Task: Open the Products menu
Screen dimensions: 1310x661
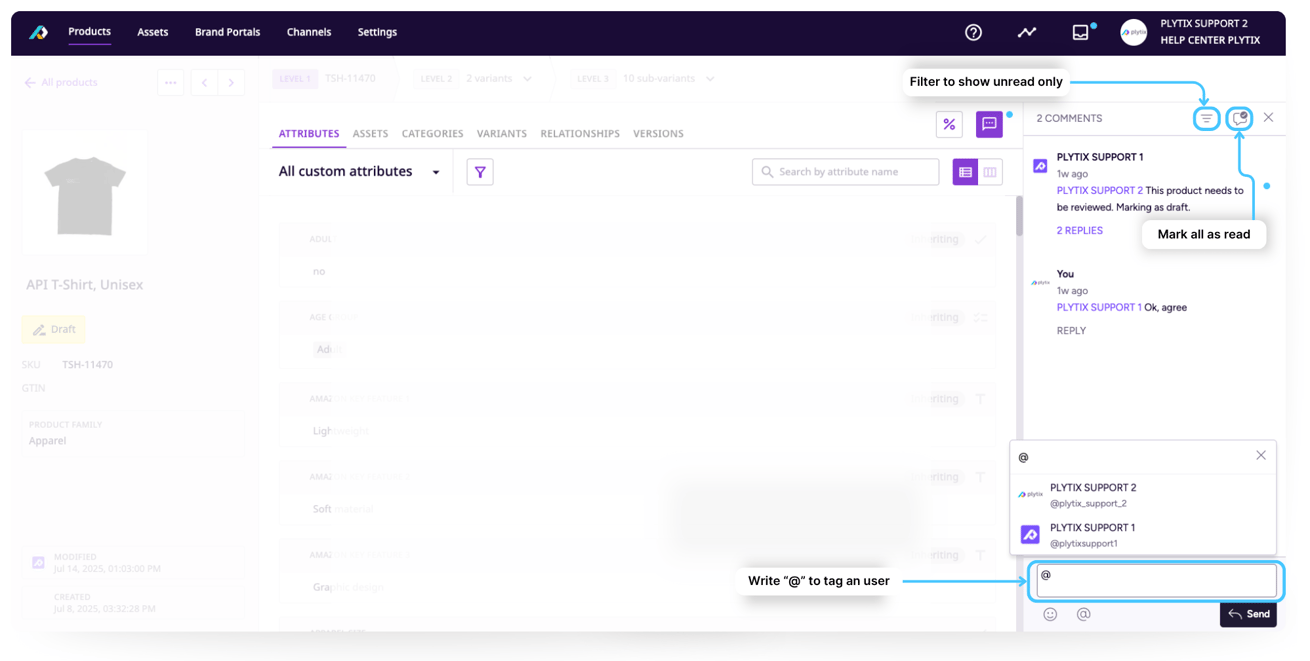Action: point(89,32)
